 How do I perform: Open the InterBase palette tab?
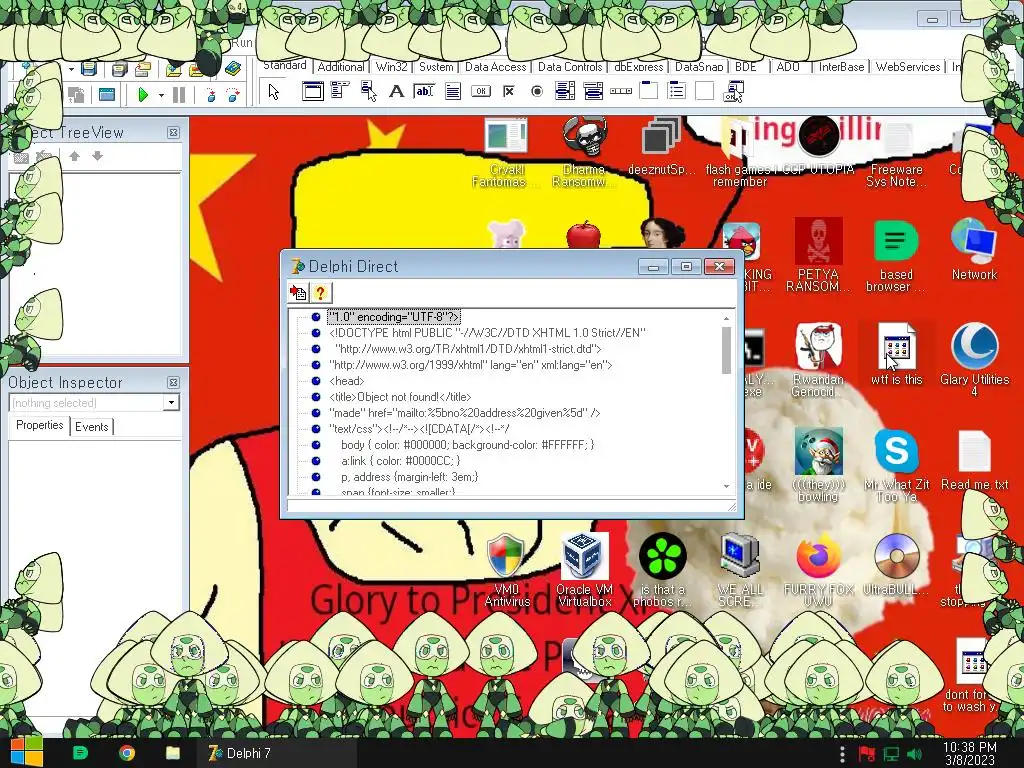pyautogui.click(x=842, y=67)
